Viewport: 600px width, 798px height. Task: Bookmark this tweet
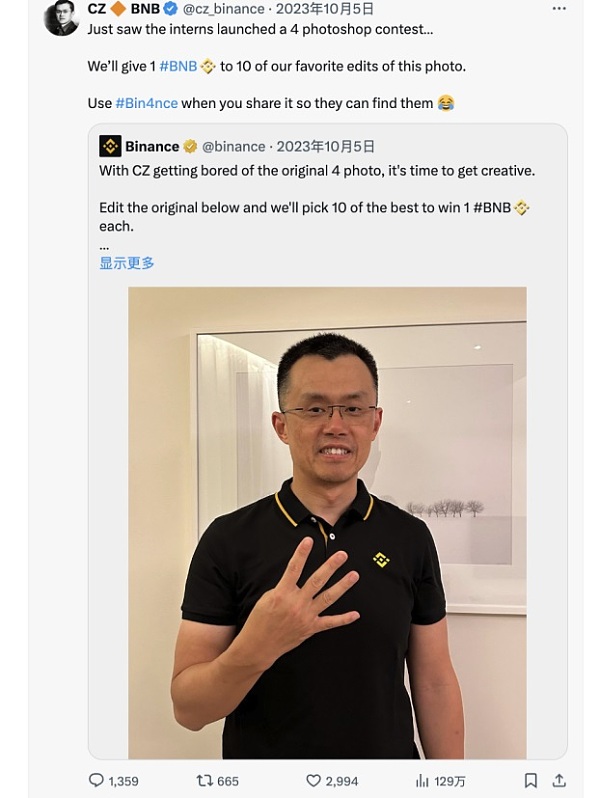pyautogui.click(x=530, y=781)
